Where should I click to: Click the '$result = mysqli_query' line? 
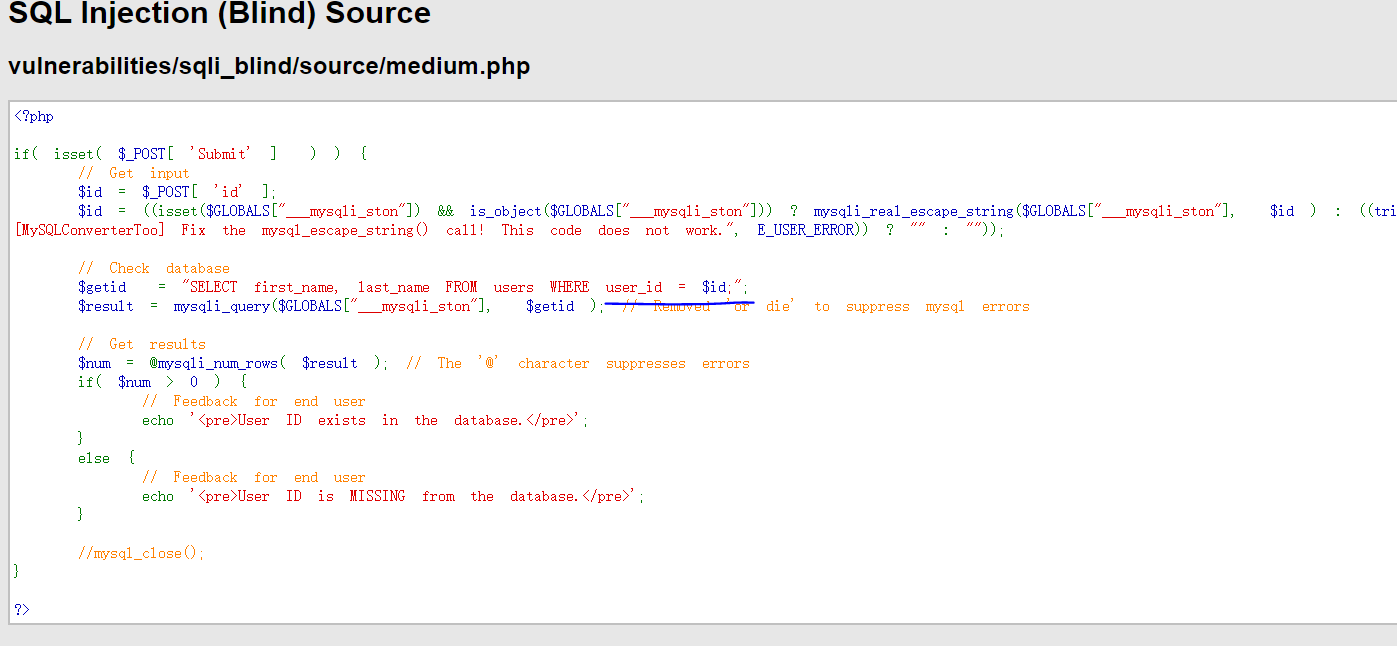341,306
